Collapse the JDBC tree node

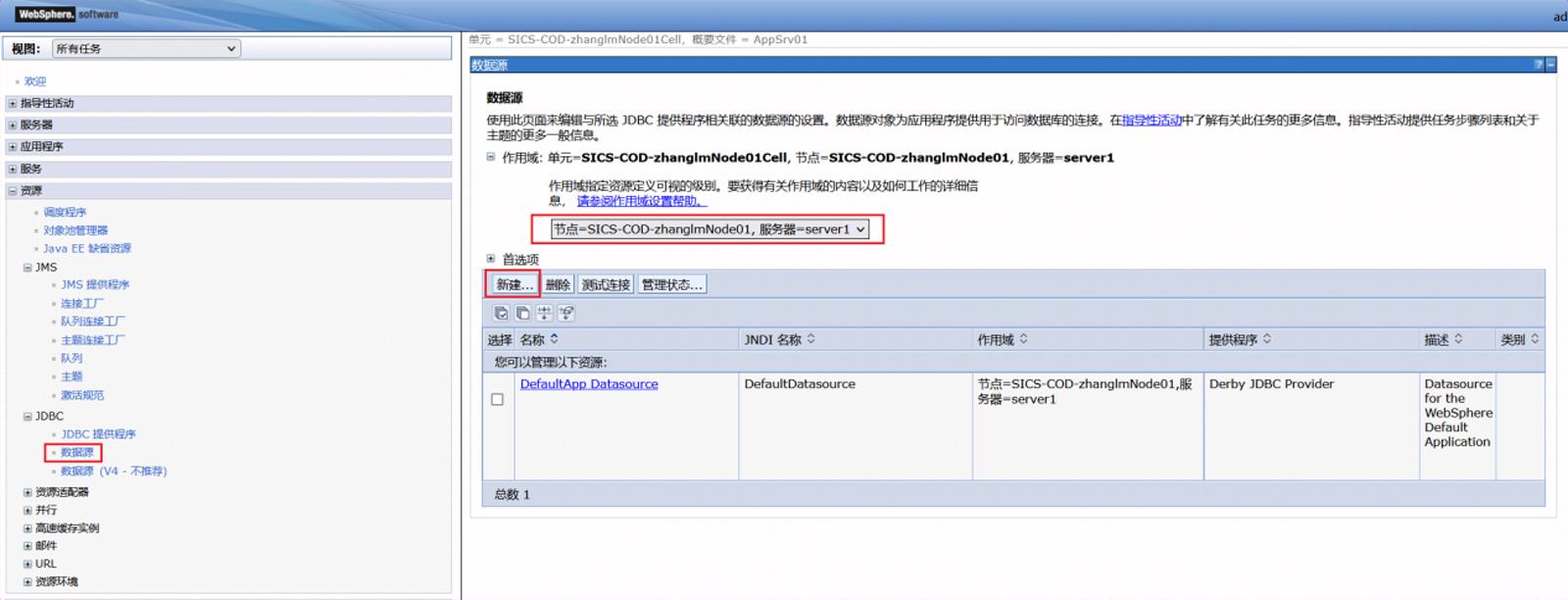tap(27, 416)
